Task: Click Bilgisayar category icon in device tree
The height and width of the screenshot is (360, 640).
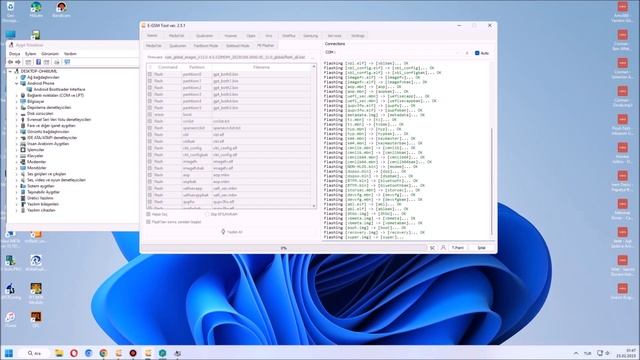Action: click(23, 101)
